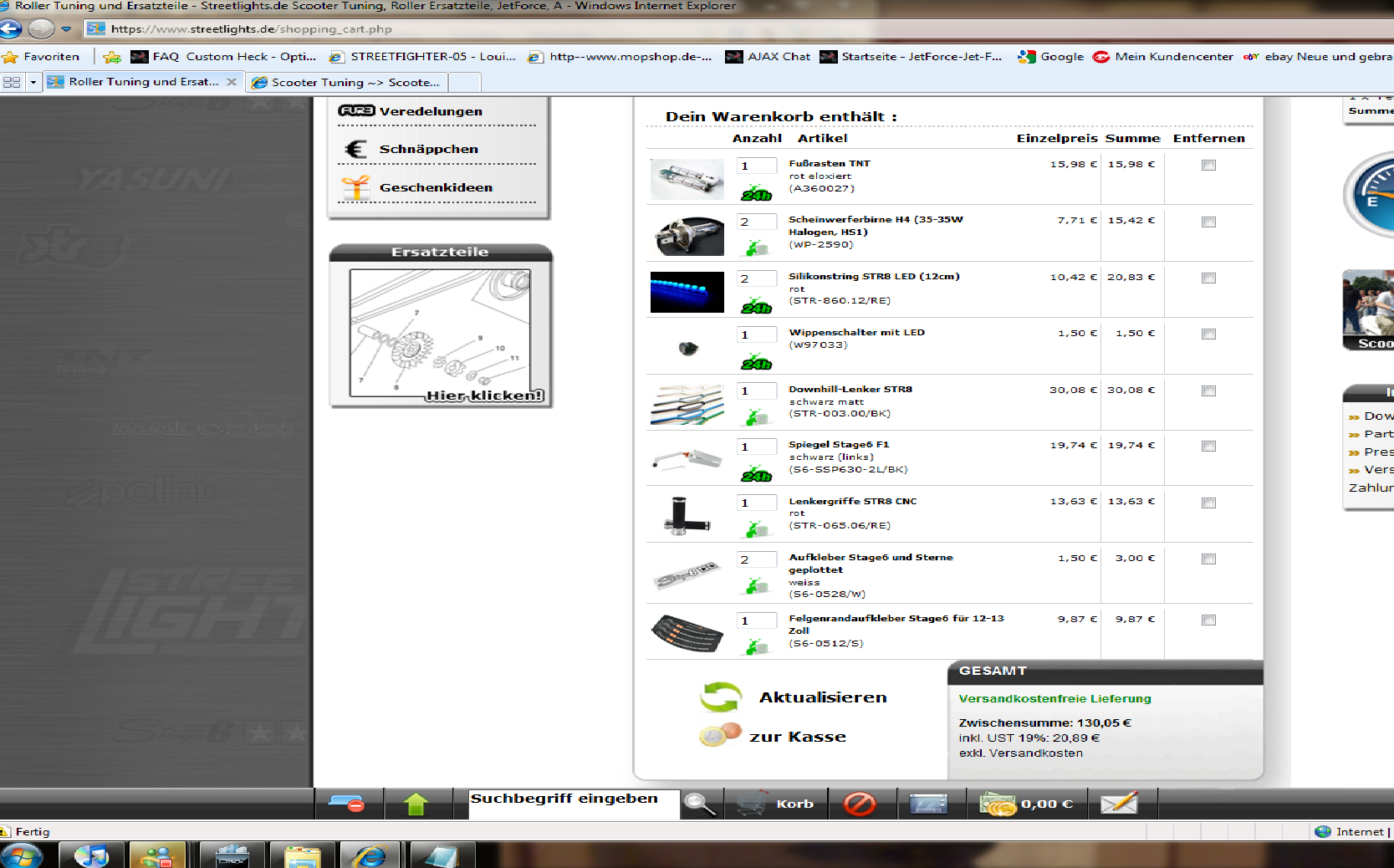
Task: Click the Lenkergriffe STR8 CNC product image
Action: (x=687, y=515)
